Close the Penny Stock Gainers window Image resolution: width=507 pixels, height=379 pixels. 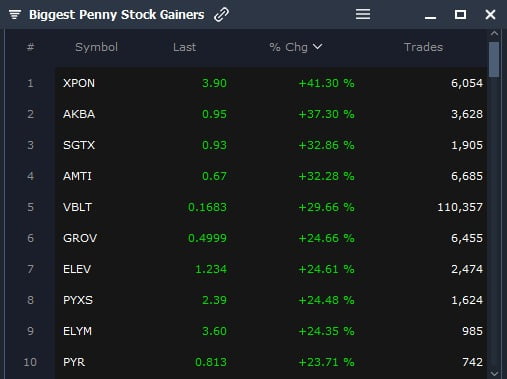[x=490, y=15]
